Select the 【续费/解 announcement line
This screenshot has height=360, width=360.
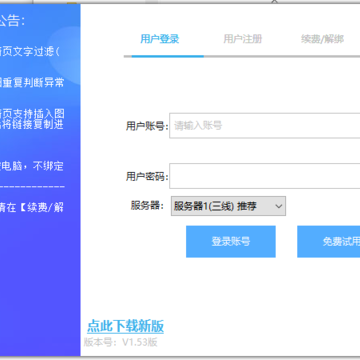pyautogui.click(x=32, y=208)
